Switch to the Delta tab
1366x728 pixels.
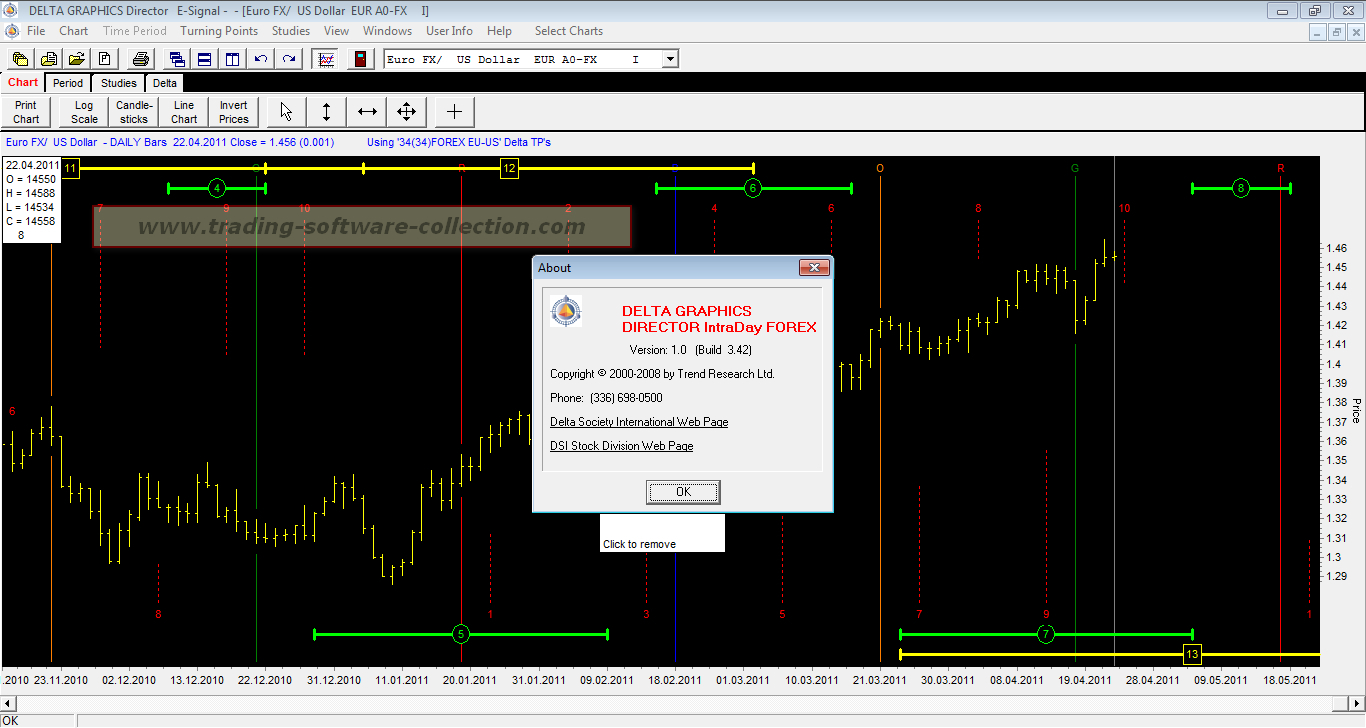tap(165, 83)
